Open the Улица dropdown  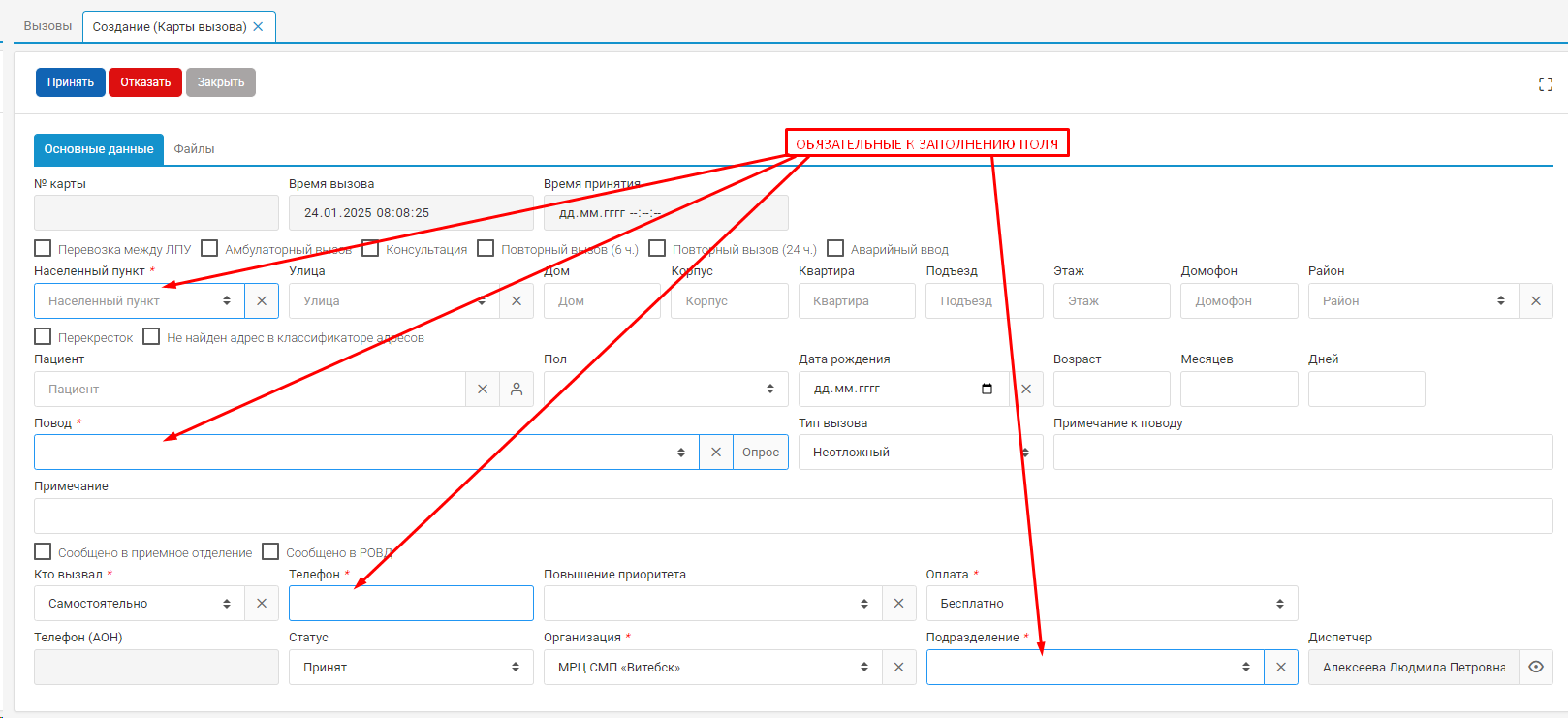394,301
